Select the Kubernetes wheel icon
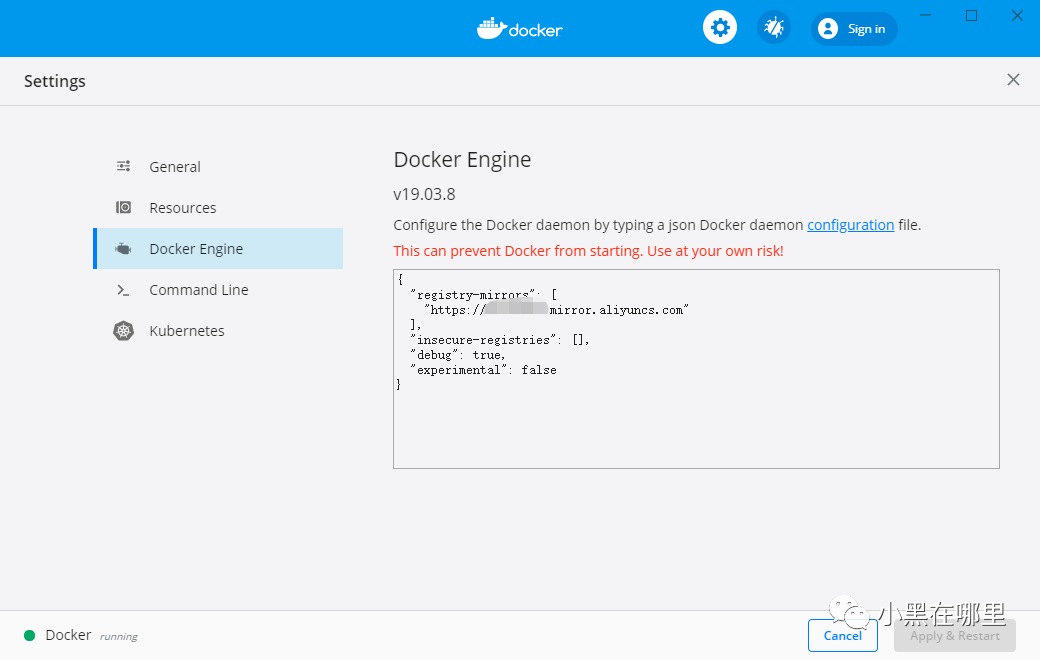1040x660 pixels. pos(123,330)
